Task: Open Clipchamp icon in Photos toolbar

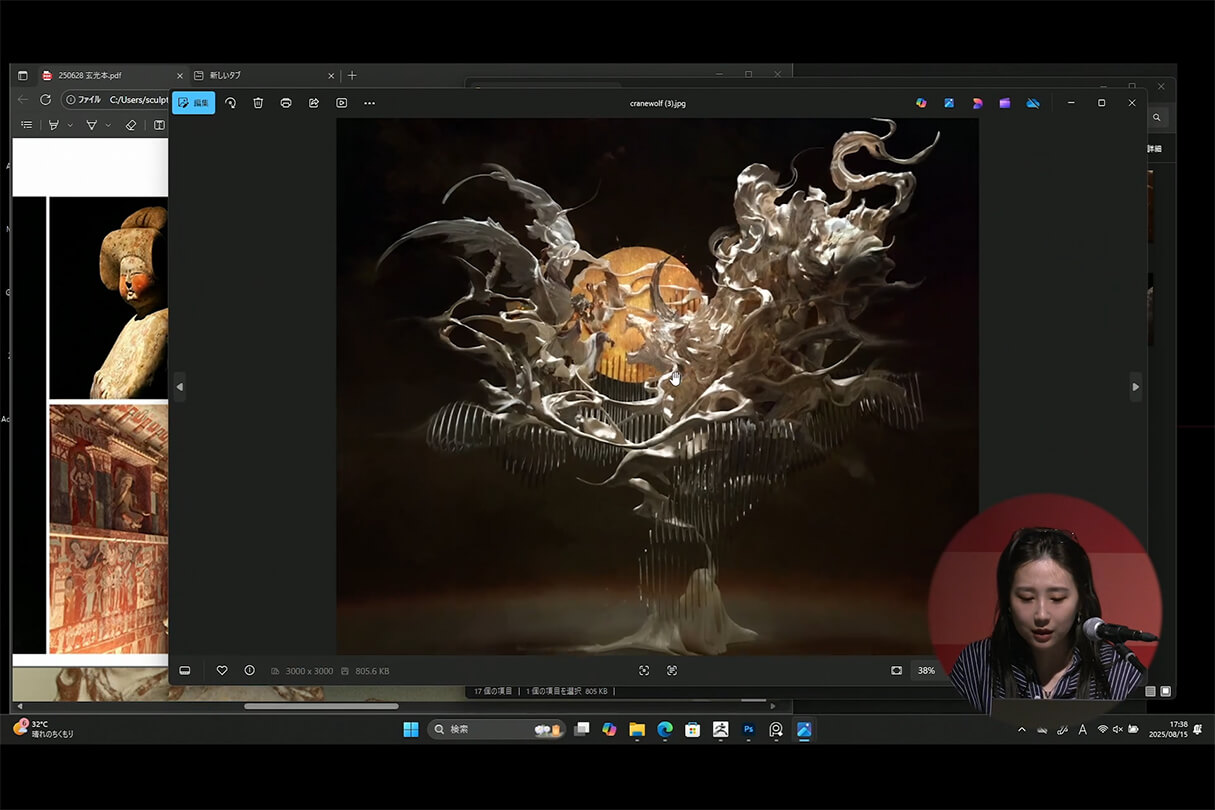Action: pos(1005,103)
